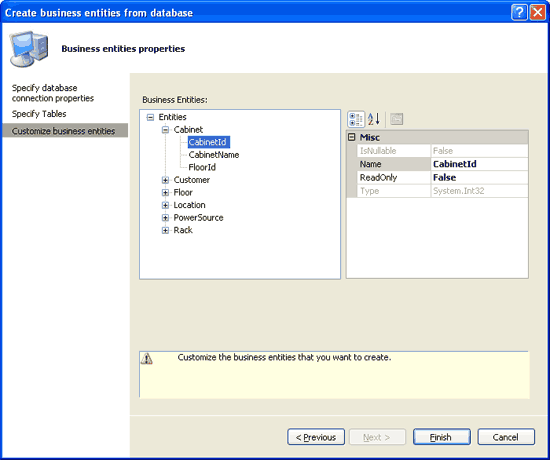This screenshot has height=460, width=550.
Task: Click the IsNullable property row label
Action: pyautogui.click(x=394, y=151)
